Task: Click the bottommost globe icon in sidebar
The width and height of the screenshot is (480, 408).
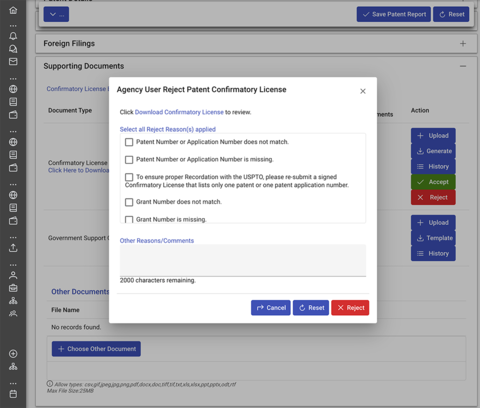Action: [x=13, y=195]
